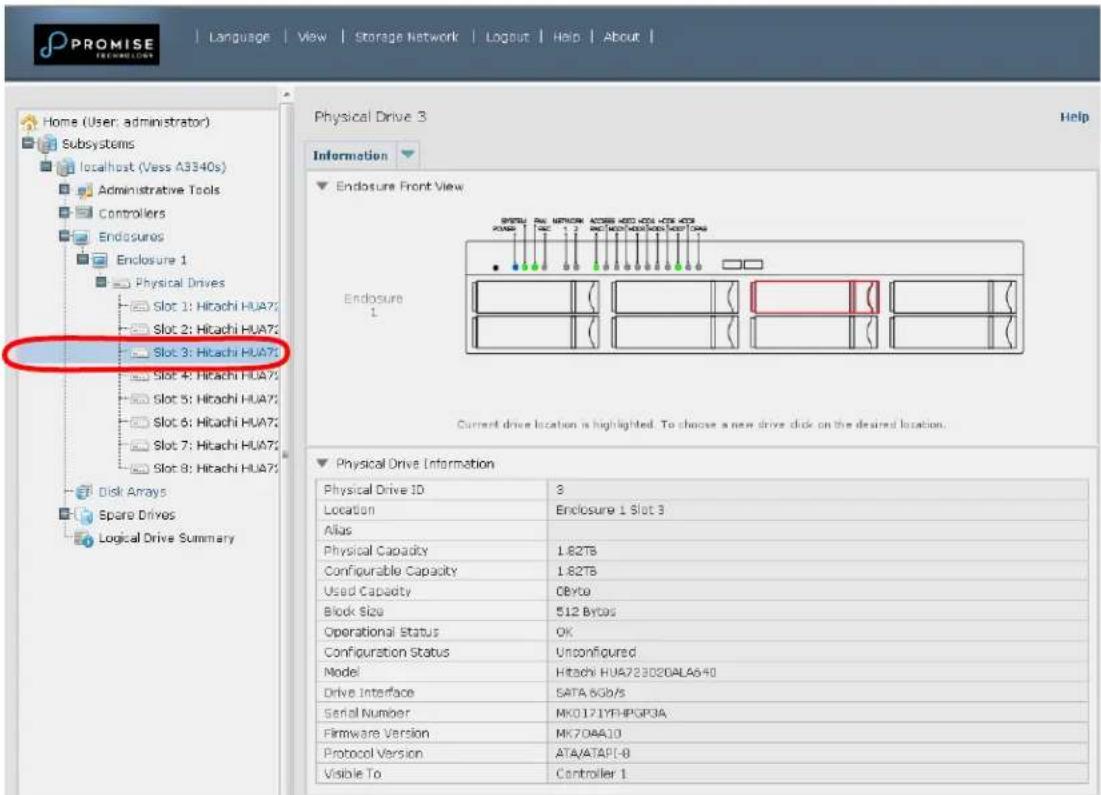Open the View menu
1101x795 pixels.
[x=312, y=37]
